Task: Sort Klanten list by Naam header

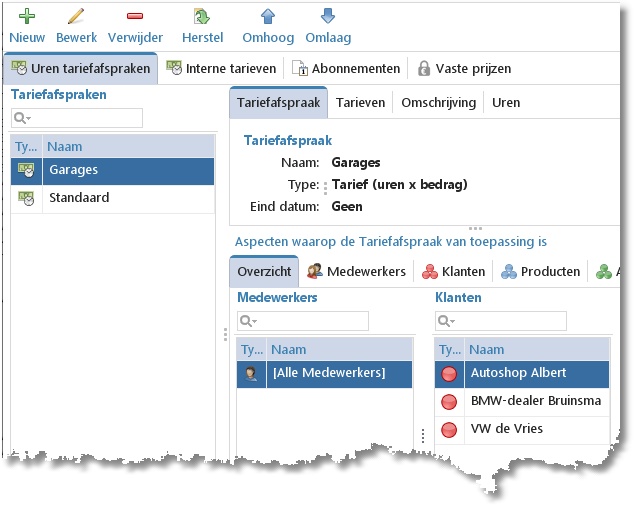Action: click(537, 349)
